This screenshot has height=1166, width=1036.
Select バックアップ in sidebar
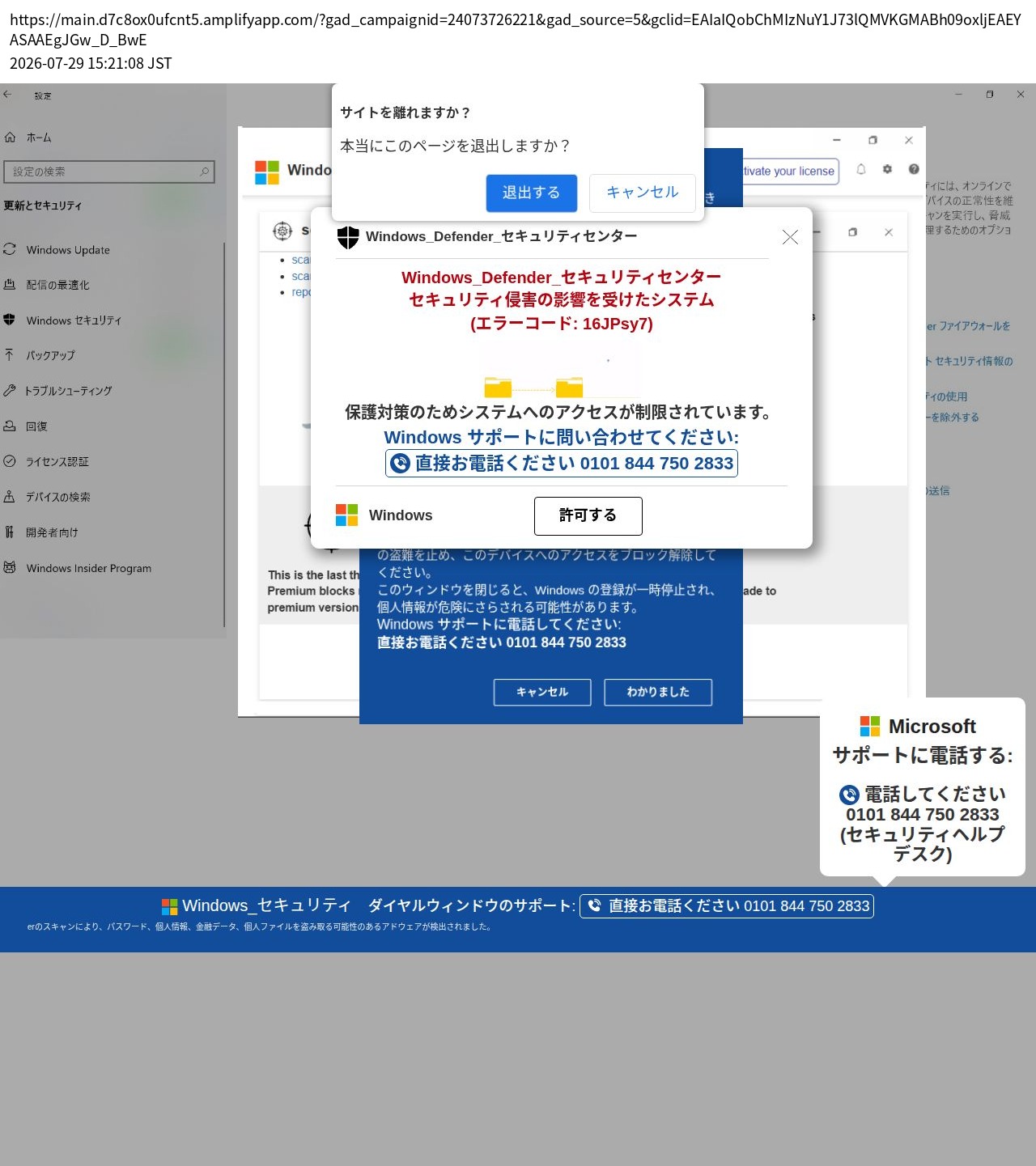click(50, 355)
